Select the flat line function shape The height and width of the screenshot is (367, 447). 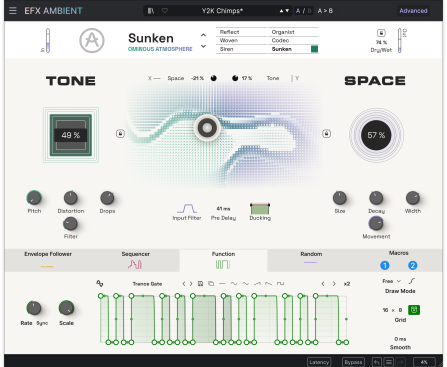click(222, 284)
